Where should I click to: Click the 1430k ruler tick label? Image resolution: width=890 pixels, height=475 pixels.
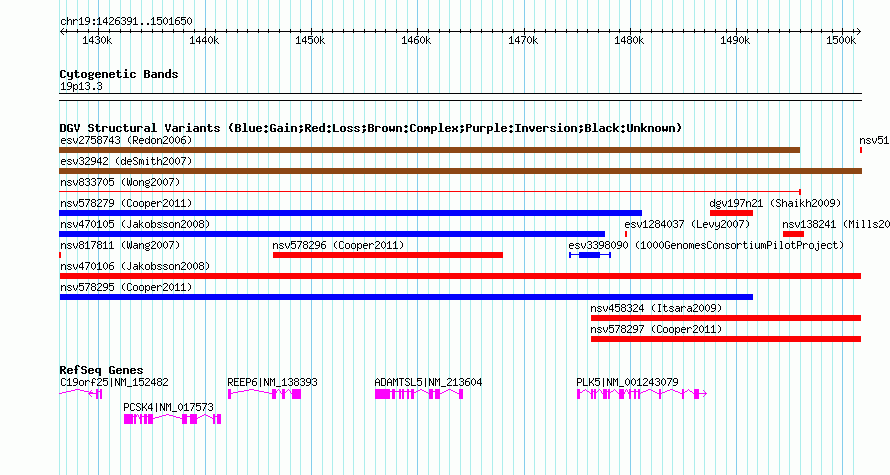point(97,40)
